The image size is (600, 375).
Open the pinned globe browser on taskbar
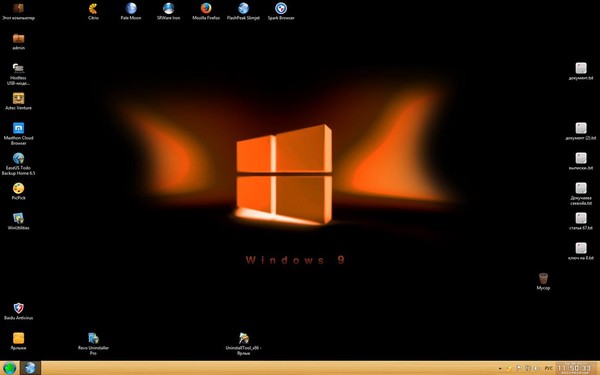pos(31,368)
